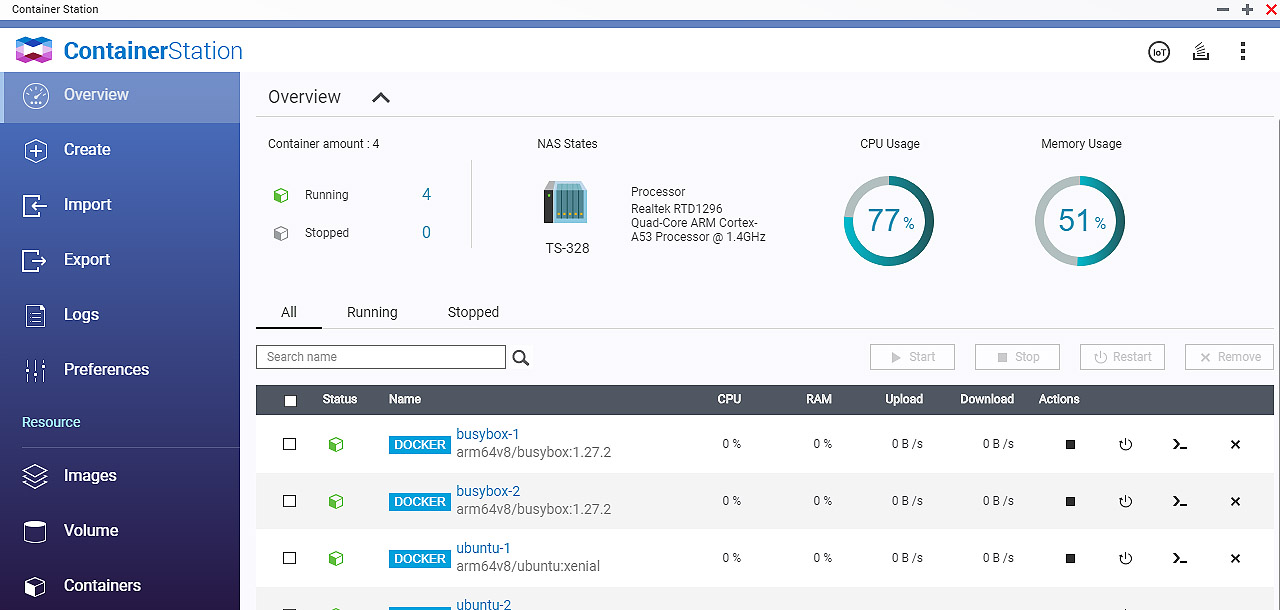Stop the busybox-1 container via square icon

click(x=1070, y=445)
